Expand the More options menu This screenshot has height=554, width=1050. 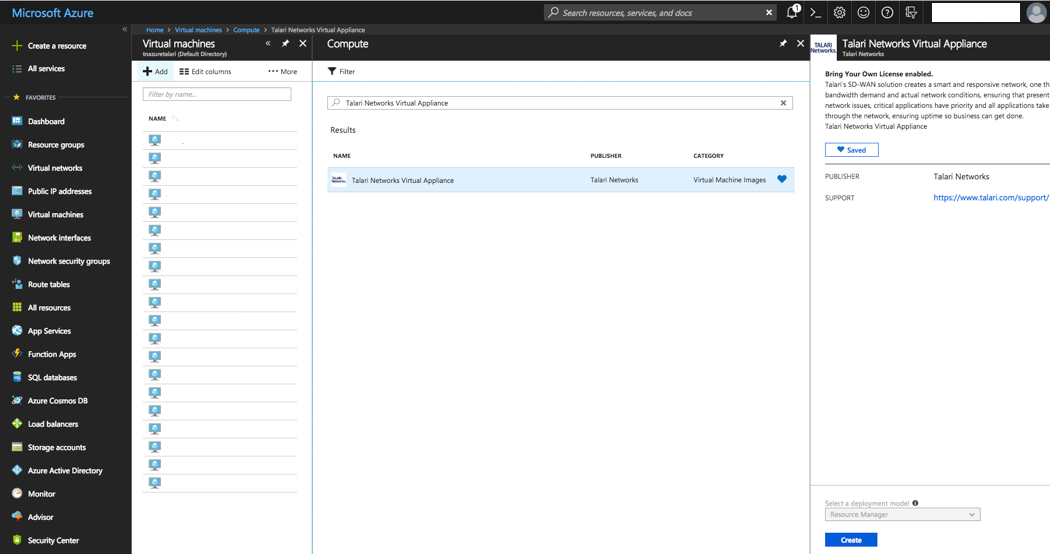tap(282, 72)
